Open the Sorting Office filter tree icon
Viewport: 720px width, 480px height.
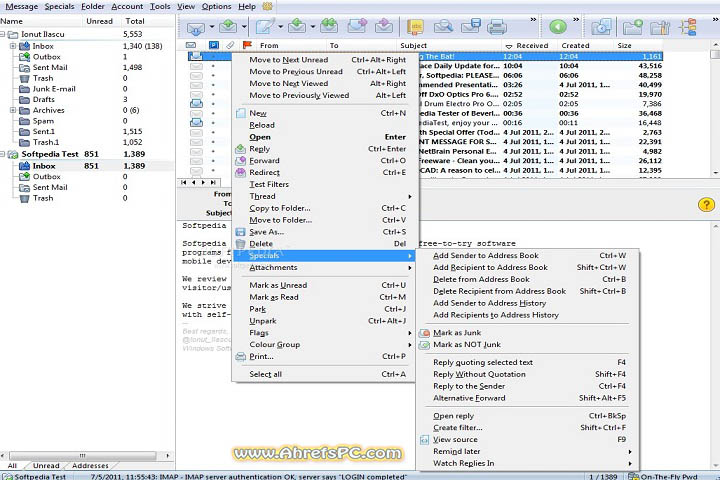[688, 27]
